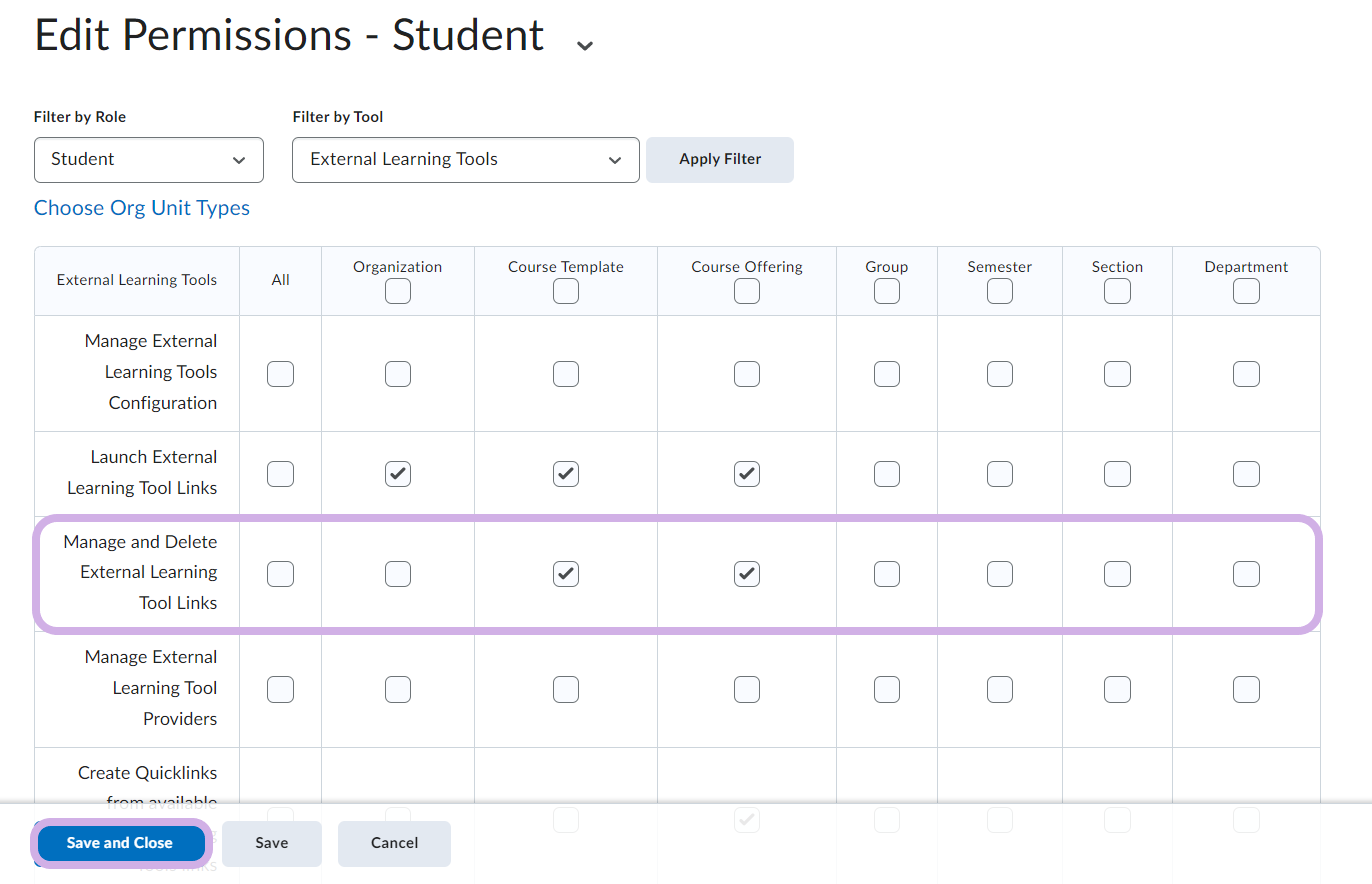This screenshot has height=884, width=1372.
Task: Check the Section column header checkbox
Action: click(1117, 291)
